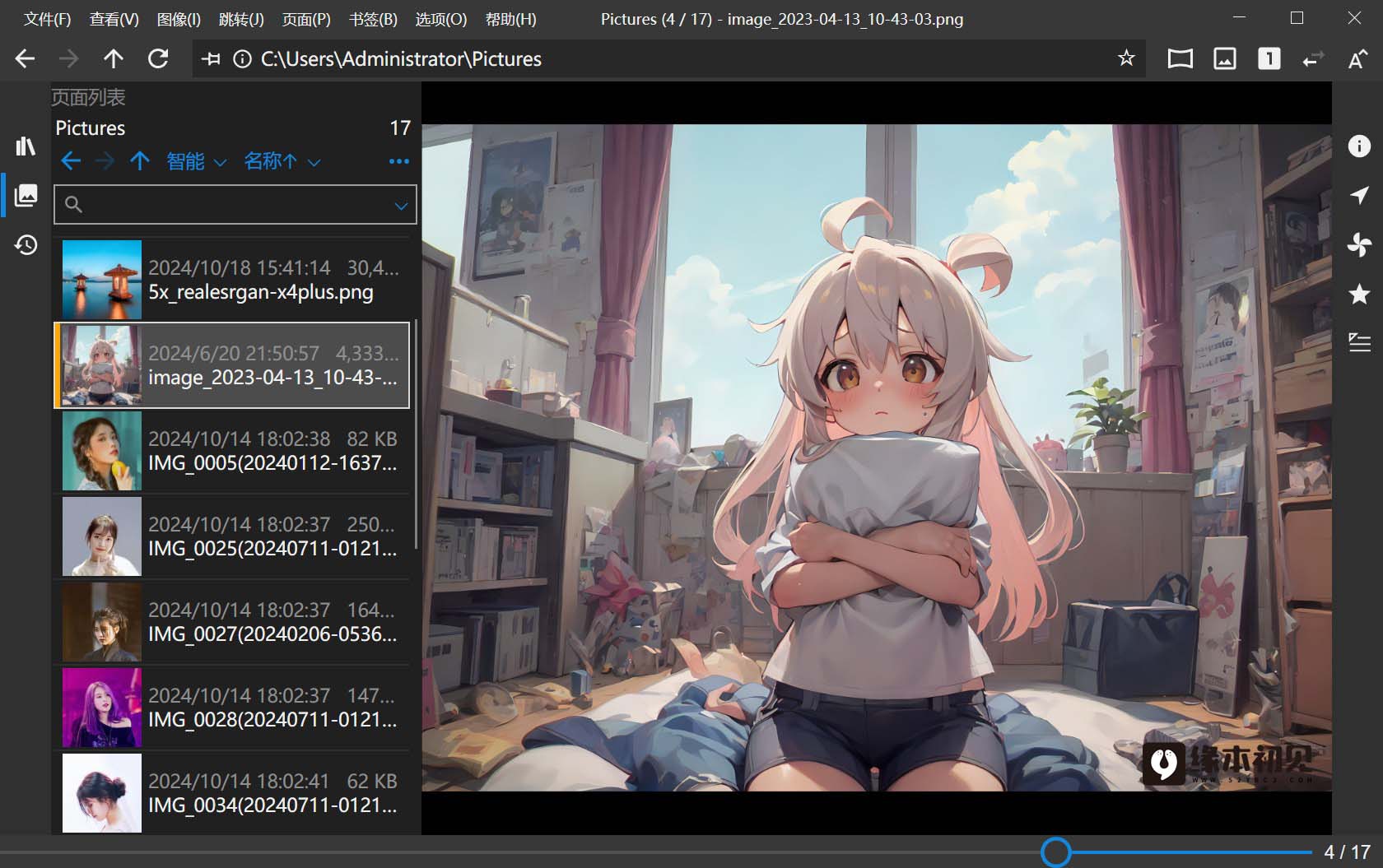Select the IMG_0025(20240711-0121 list entry
Image resolution: width=1383 pixels, height=868 pixels.
pyautogui.click(x=232, y=536)
